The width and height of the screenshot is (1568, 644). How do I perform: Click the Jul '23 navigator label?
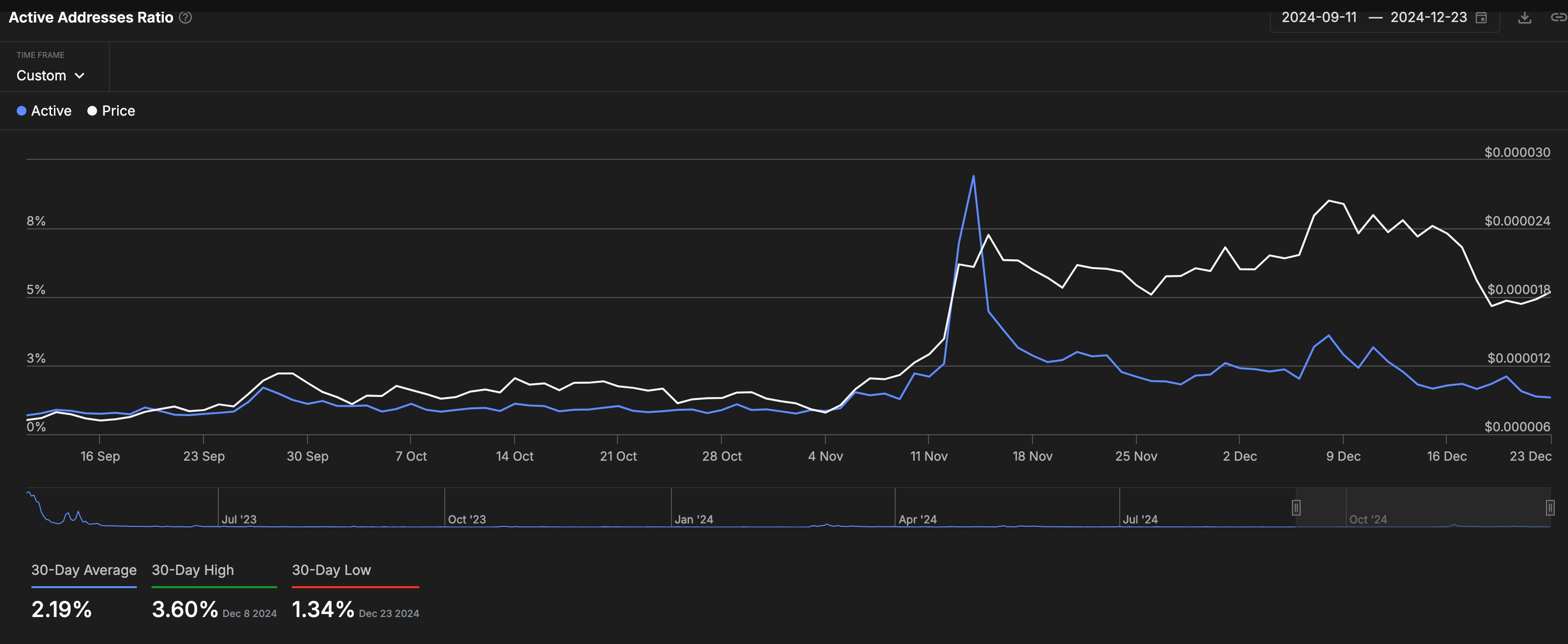pyautogui.click(x=239, y=520)
